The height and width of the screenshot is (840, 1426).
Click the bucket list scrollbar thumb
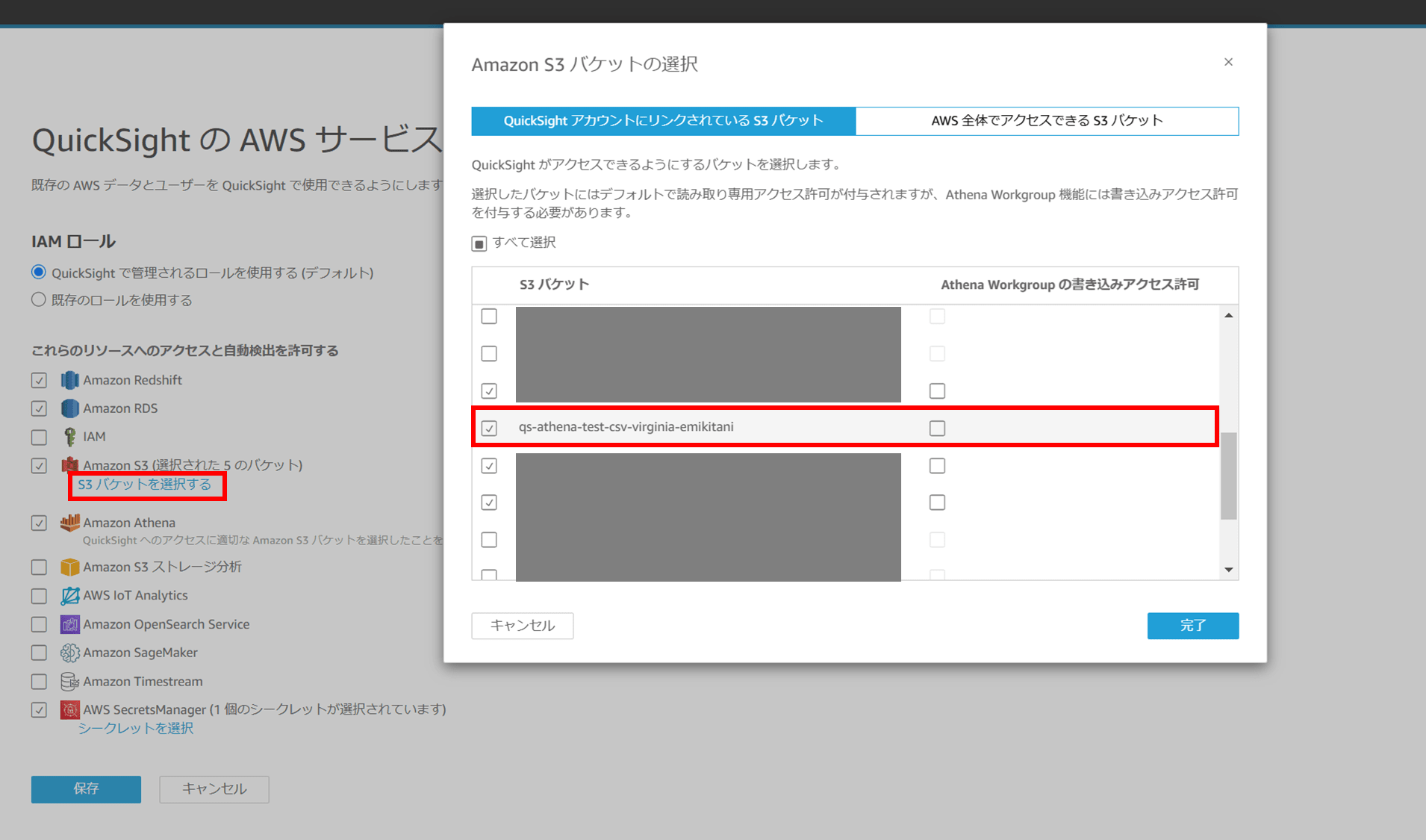(x=1228, y=476)
